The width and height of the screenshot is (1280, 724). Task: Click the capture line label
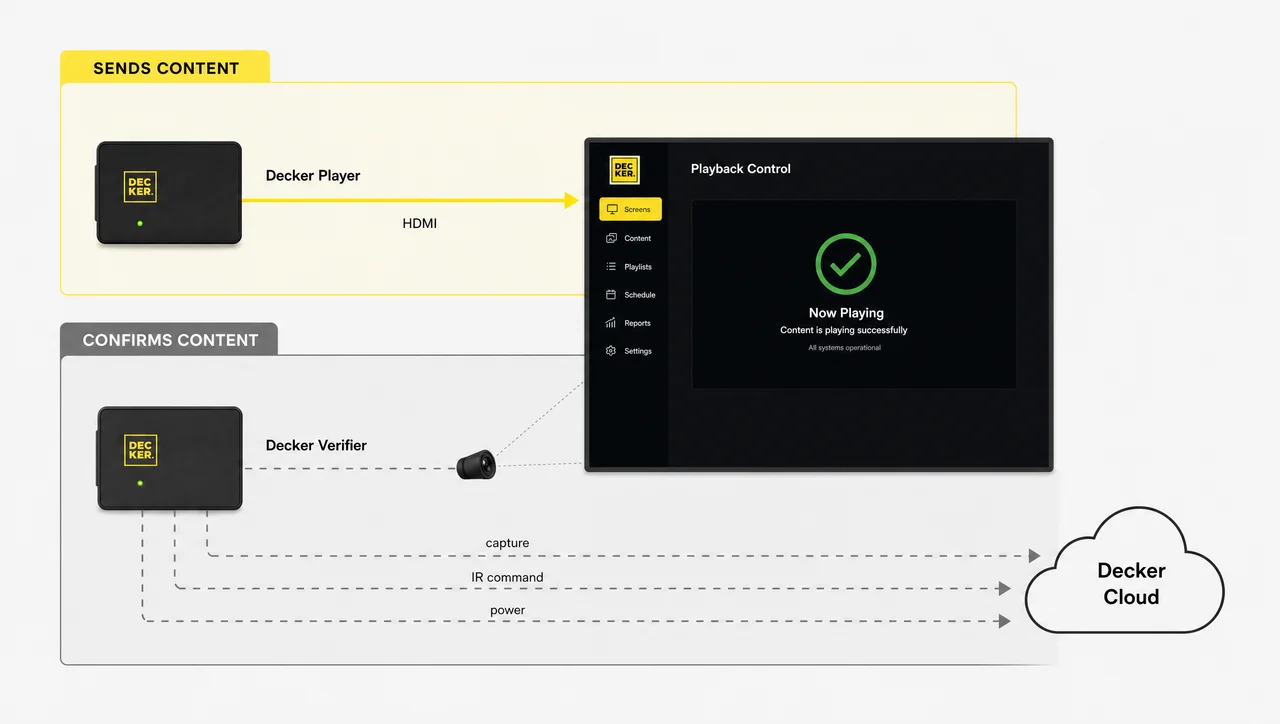tap(507, 543)
